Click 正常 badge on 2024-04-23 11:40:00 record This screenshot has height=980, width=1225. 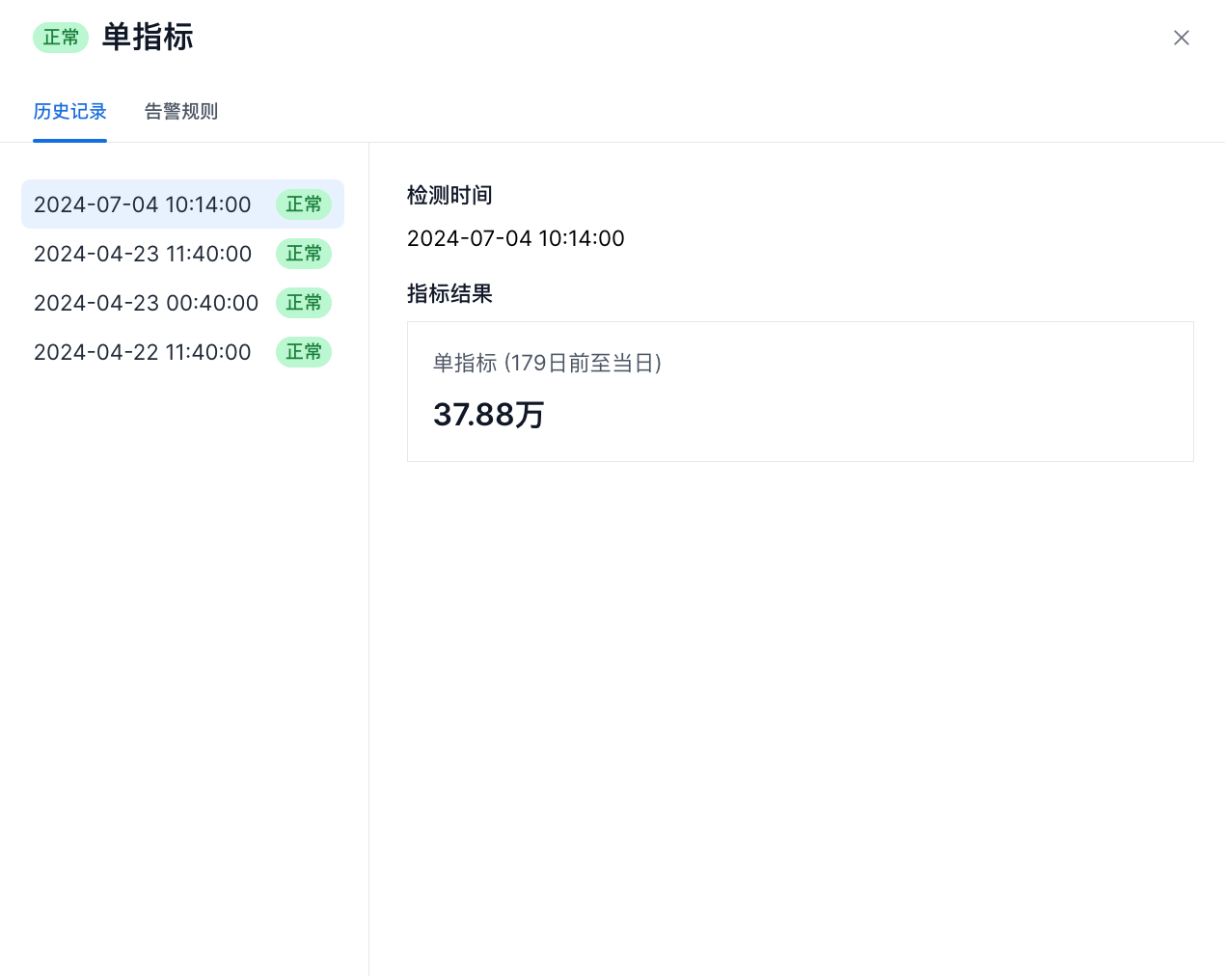click(x=304, y=254)
